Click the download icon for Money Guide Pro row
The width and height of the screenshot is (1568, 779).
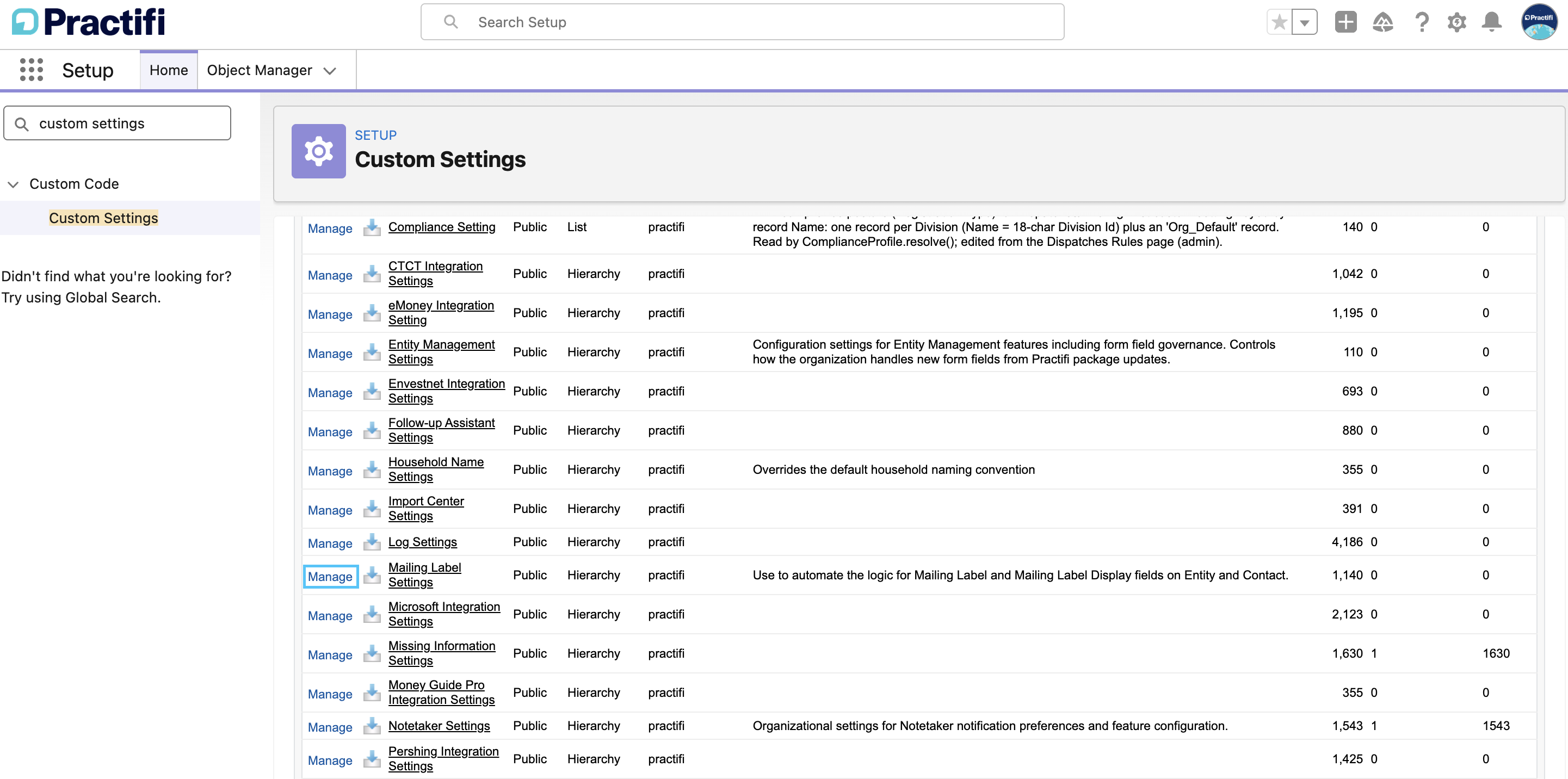point(372,693)
